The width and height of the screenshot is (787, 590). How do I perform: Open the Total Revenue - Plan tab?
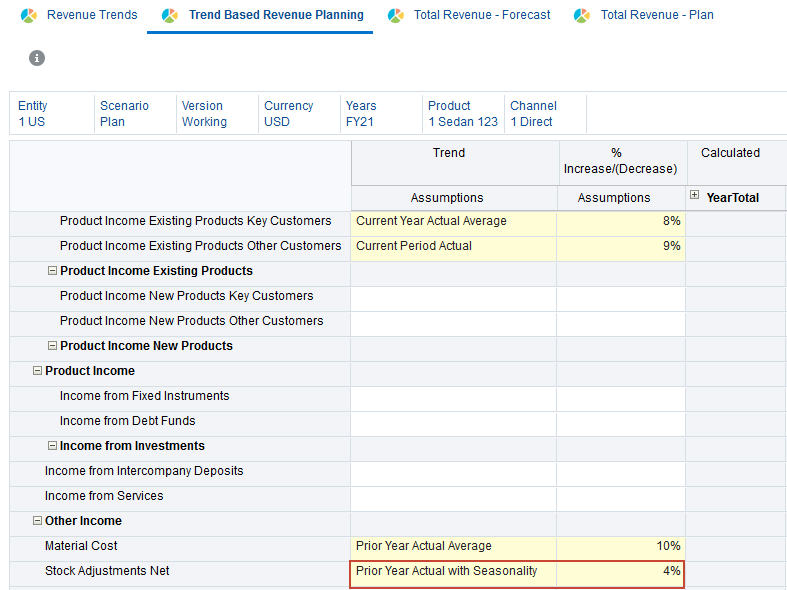coord(657,15)
